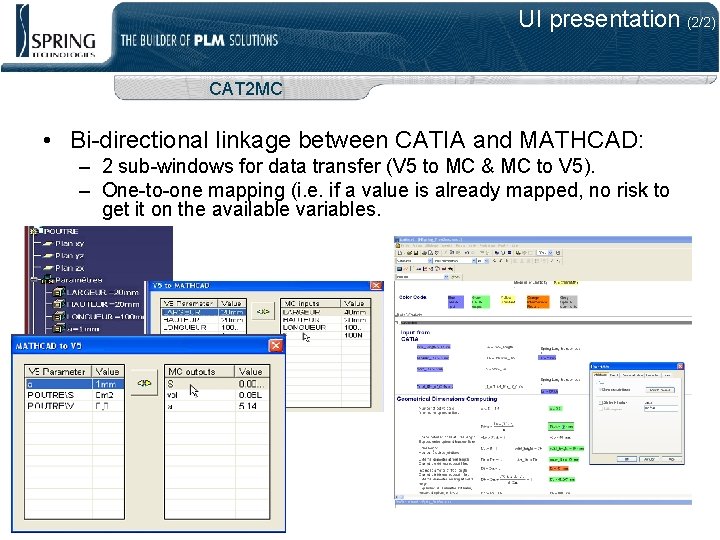Click the orange Color Code swatch
The height and width of the screenshot is (540, 720).
coord(537,302)
